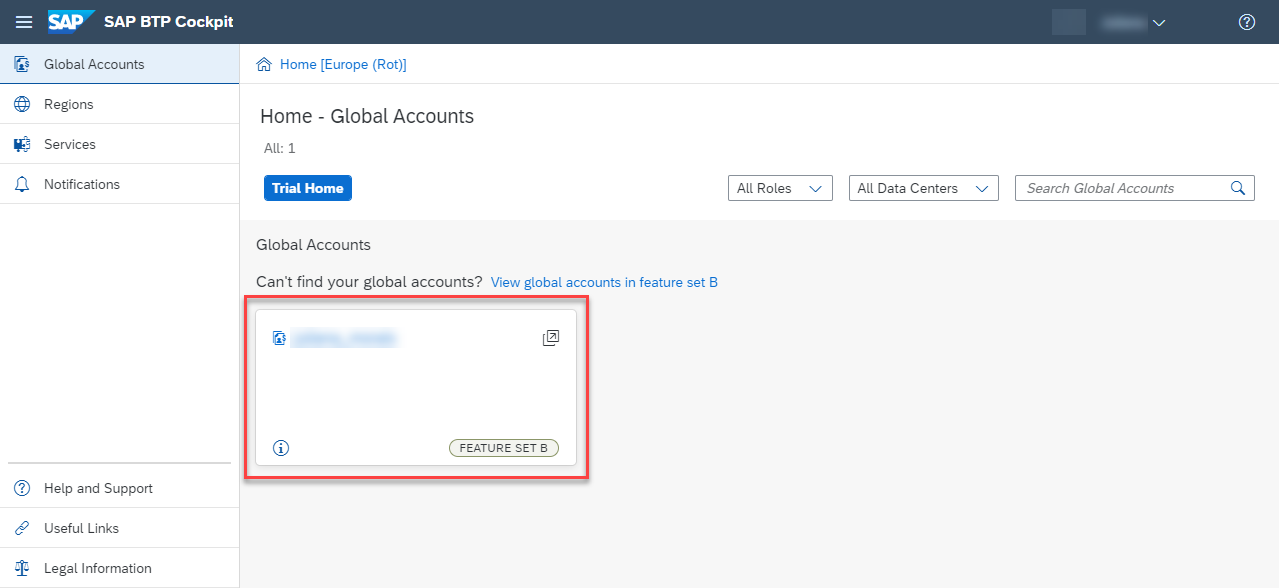Open global account in new window icon
This screenshot has height=588, width=1279.
click(551, 339)
